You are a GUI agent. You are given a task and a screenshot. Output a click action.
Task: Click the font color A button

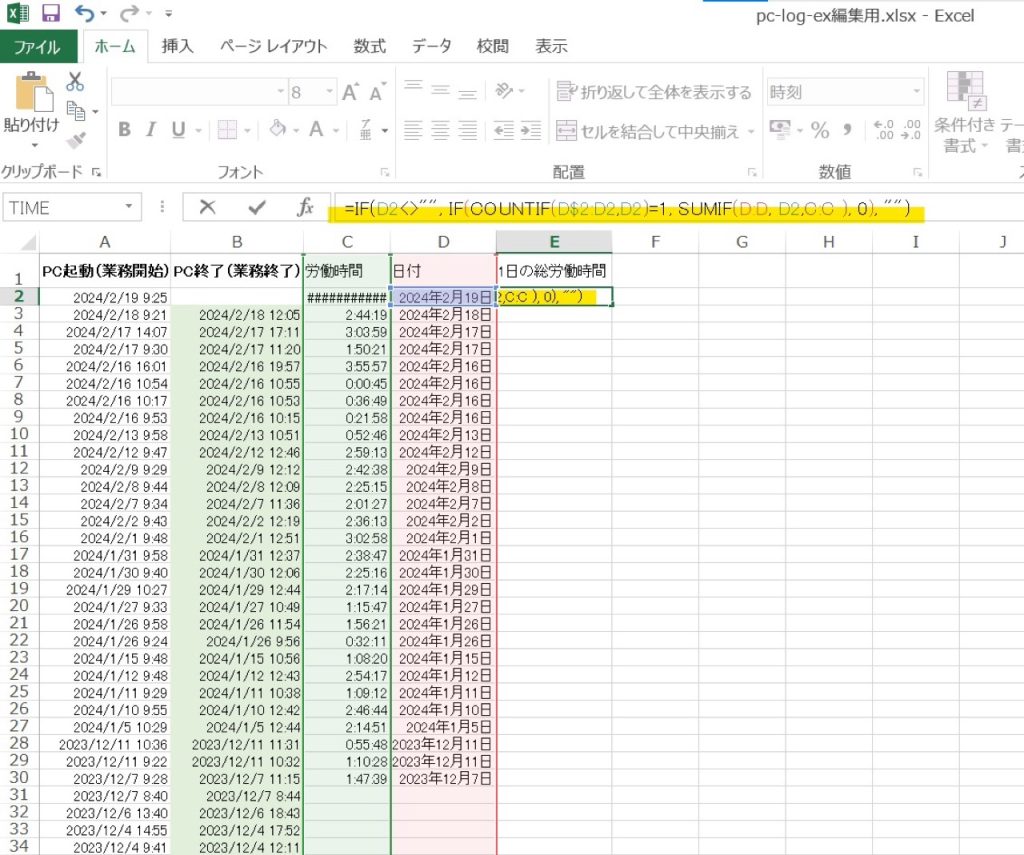tap(316, 129)
